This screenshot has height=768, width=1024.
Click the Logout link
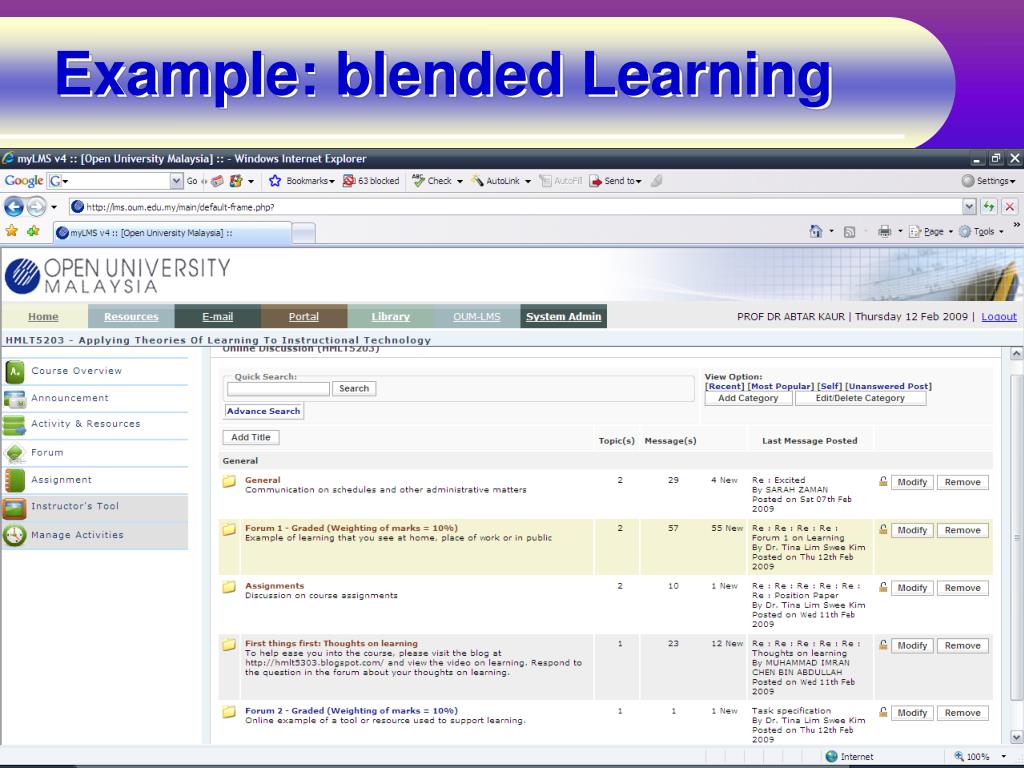click(999, 317)
